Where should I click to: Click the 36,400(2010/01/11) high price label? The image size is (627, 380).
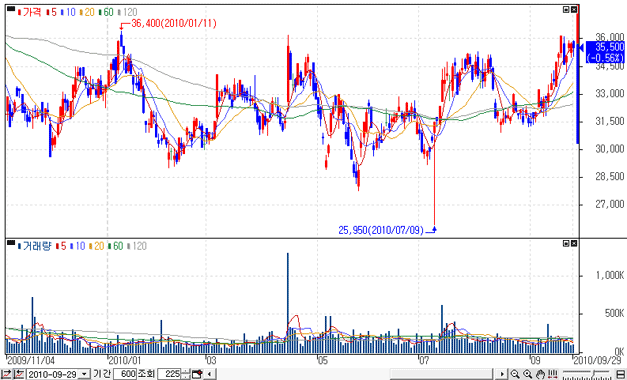(174, 24)
